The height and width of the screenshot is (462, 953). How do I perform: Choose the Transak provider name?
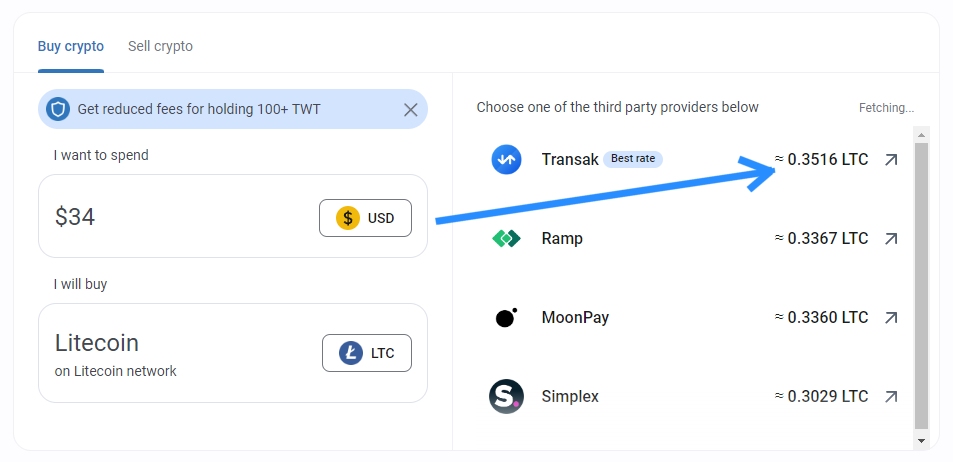pos(568,160)
